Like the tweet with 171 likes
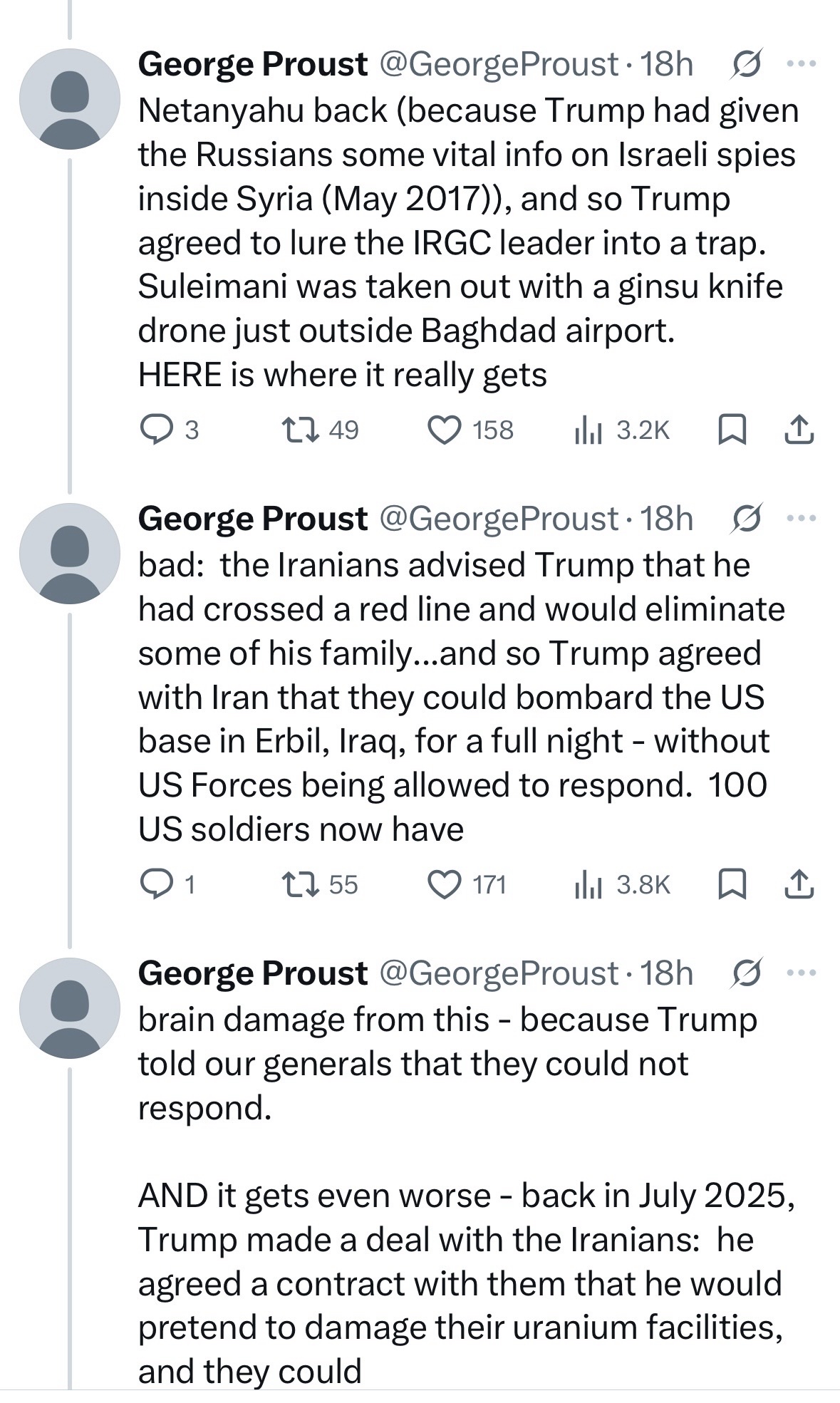The width and height of the screenshot is (840, 1403). point(444,885)
